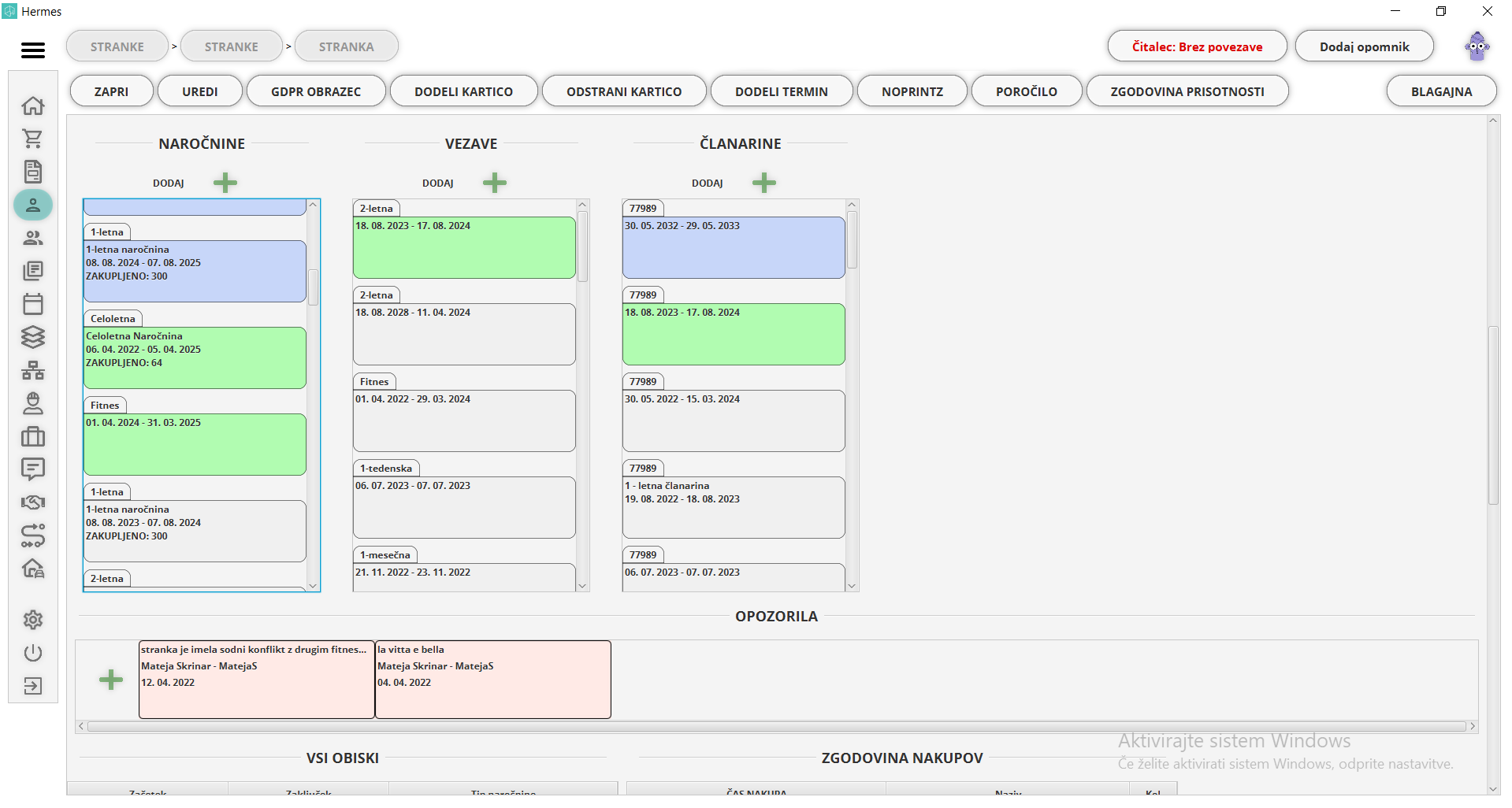Click second STRANKE breadcrumb

[232, 46]
